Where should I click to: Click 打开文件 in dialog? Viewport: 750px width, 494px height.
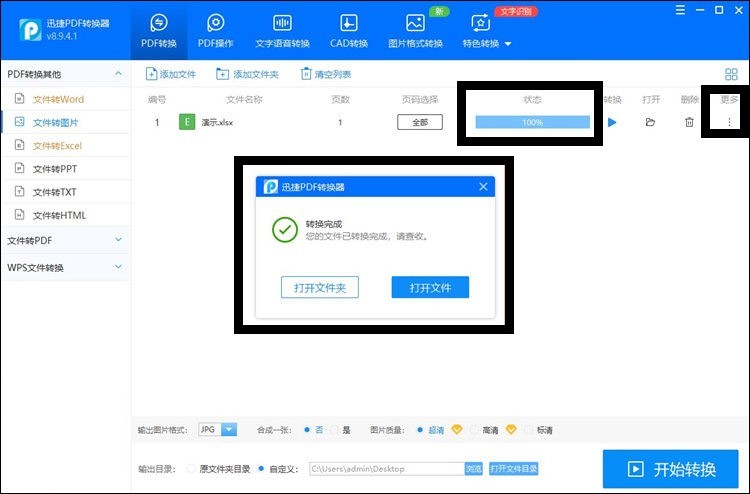click(x=430, y=287)
